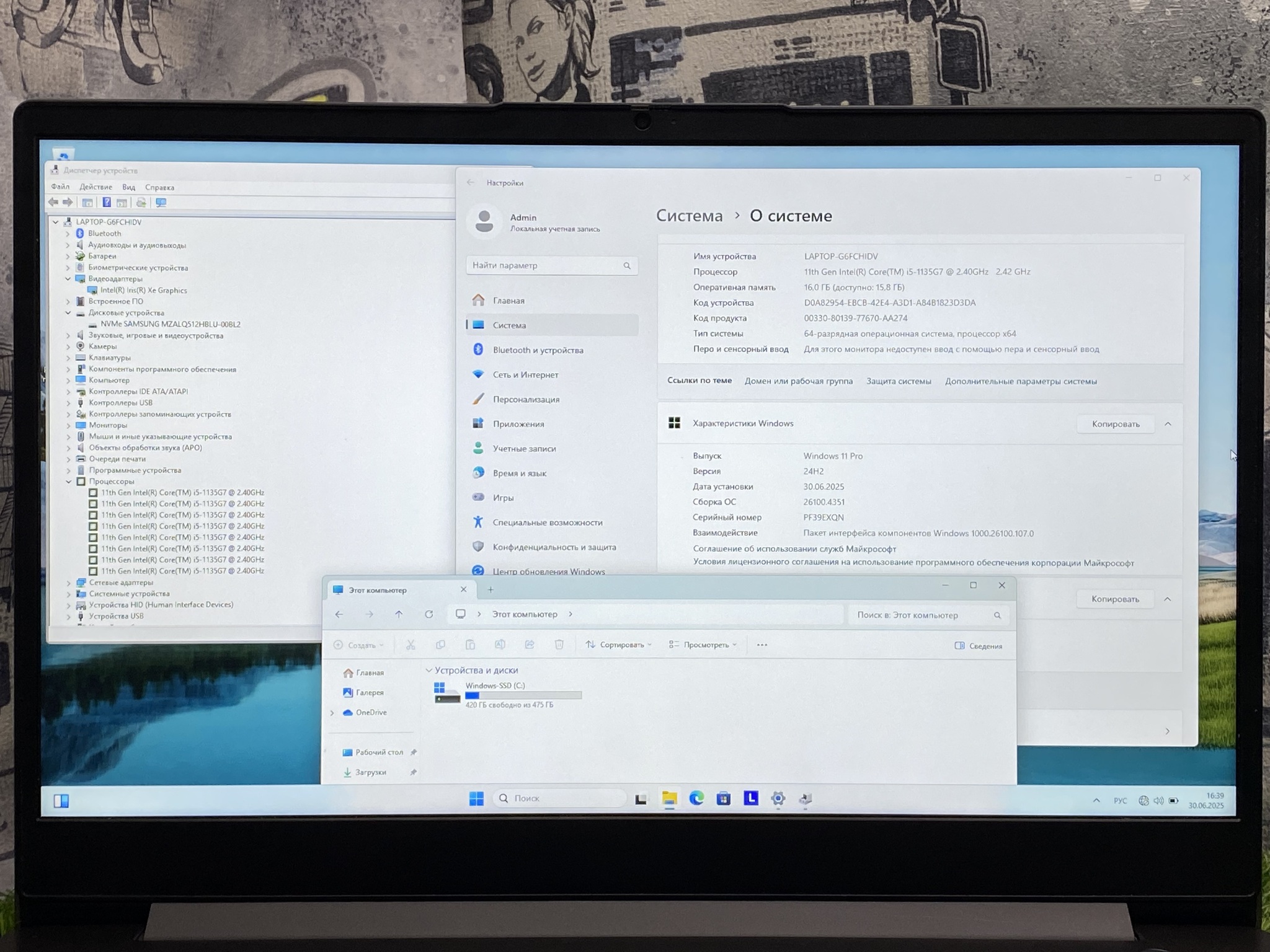Open the Действие menu in Device Manager
This screenshot has height=952, width=1270.
tap(95, 187)
